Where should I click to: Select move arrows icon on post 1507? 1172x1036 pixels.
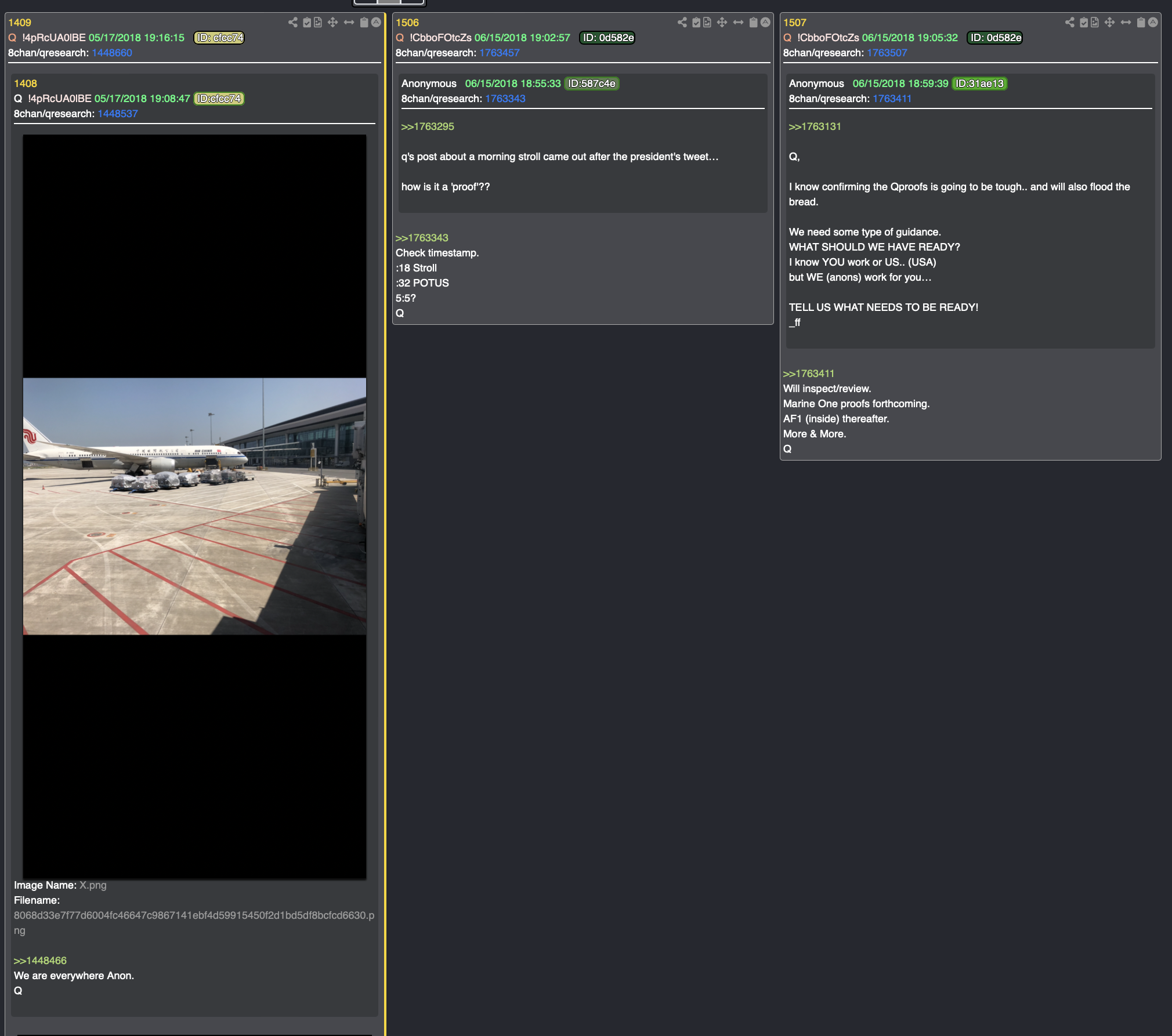[1109, 22]
